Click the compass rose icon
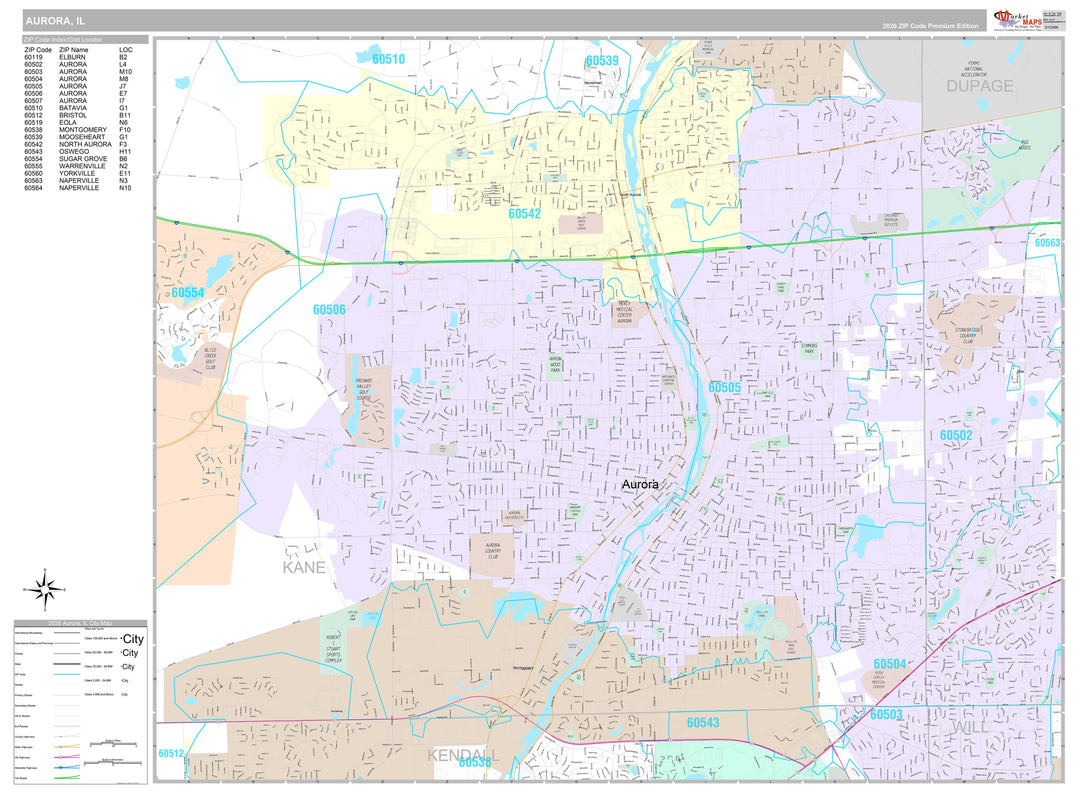This screenshot has height=794, width=1080. click(x=43, y=588)
